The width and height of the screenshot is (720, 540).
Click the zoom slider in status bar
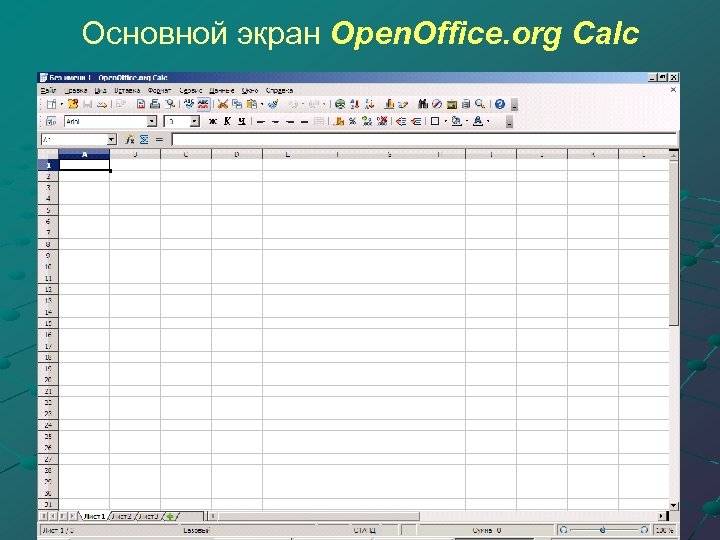coord(603,530)
